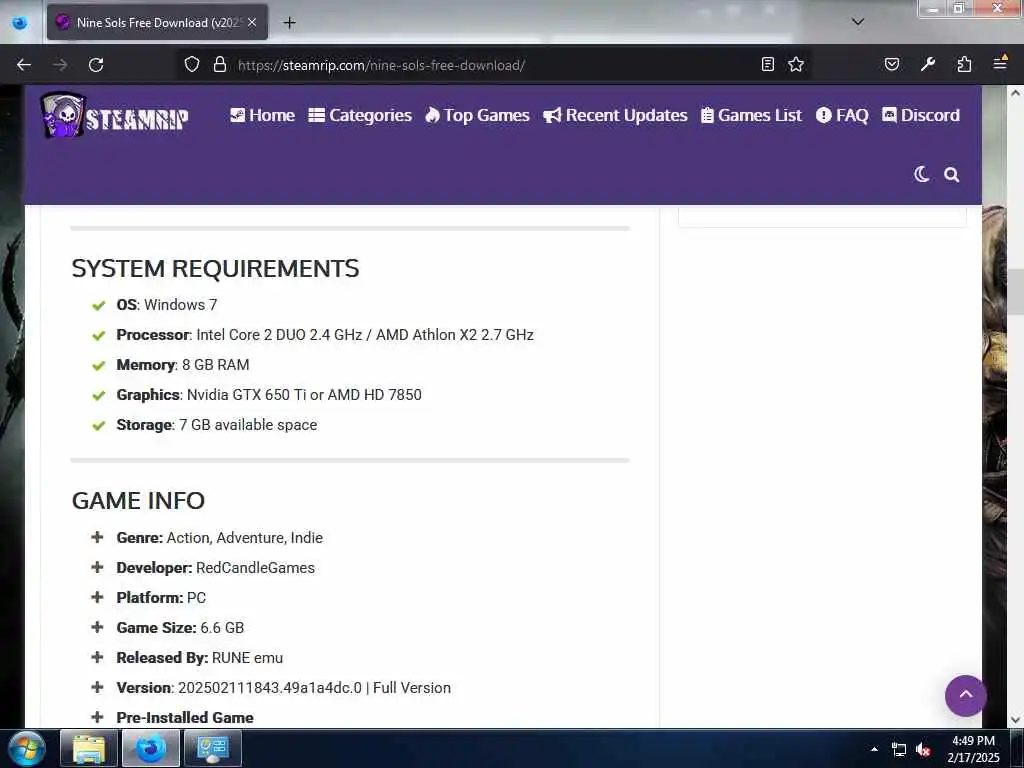Show hidden tray icons

point(874,749)
